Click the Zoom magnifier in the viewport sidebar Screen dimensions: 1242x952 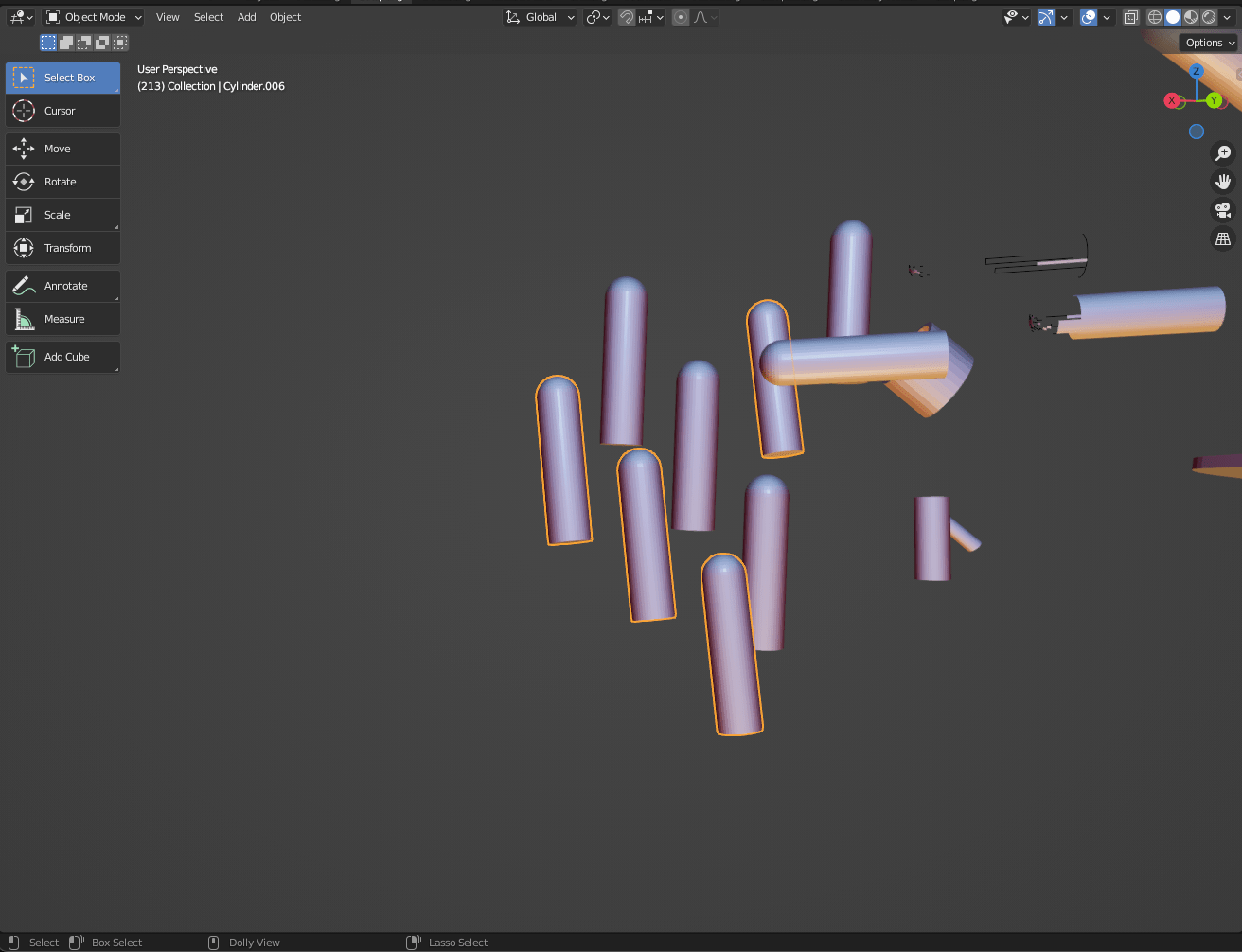click(x=1223, y=152)
